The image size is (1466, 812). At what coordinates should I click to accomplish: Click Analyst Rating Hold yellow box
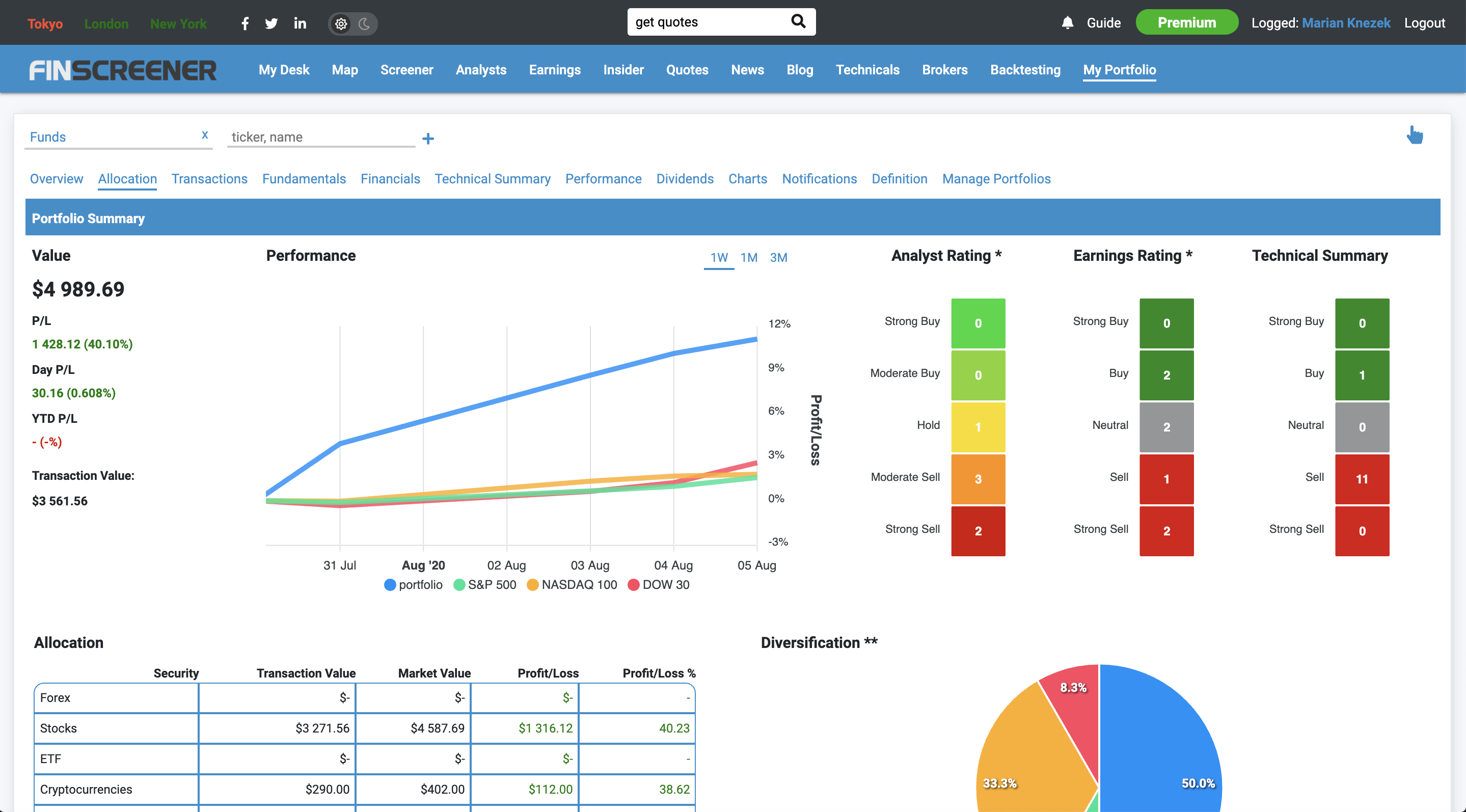tap(978, 427)
